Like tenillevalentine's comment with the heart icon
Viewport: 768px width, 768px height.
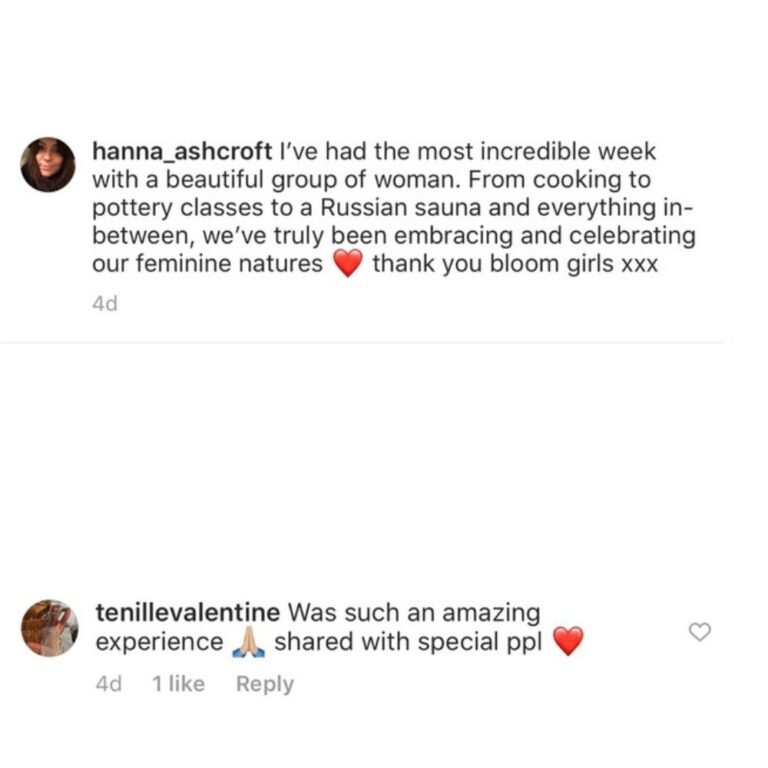tap(700, 632)
